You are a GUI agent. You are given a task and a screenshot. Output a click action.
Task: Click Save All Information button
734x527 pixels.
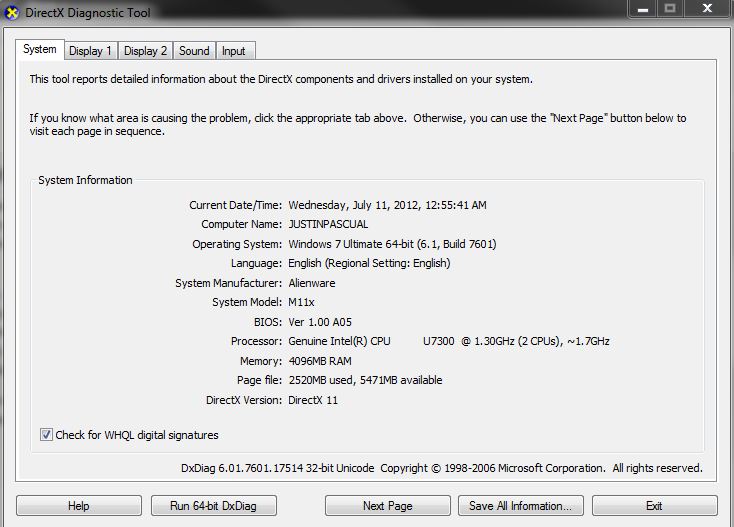(x=519, y=506)
